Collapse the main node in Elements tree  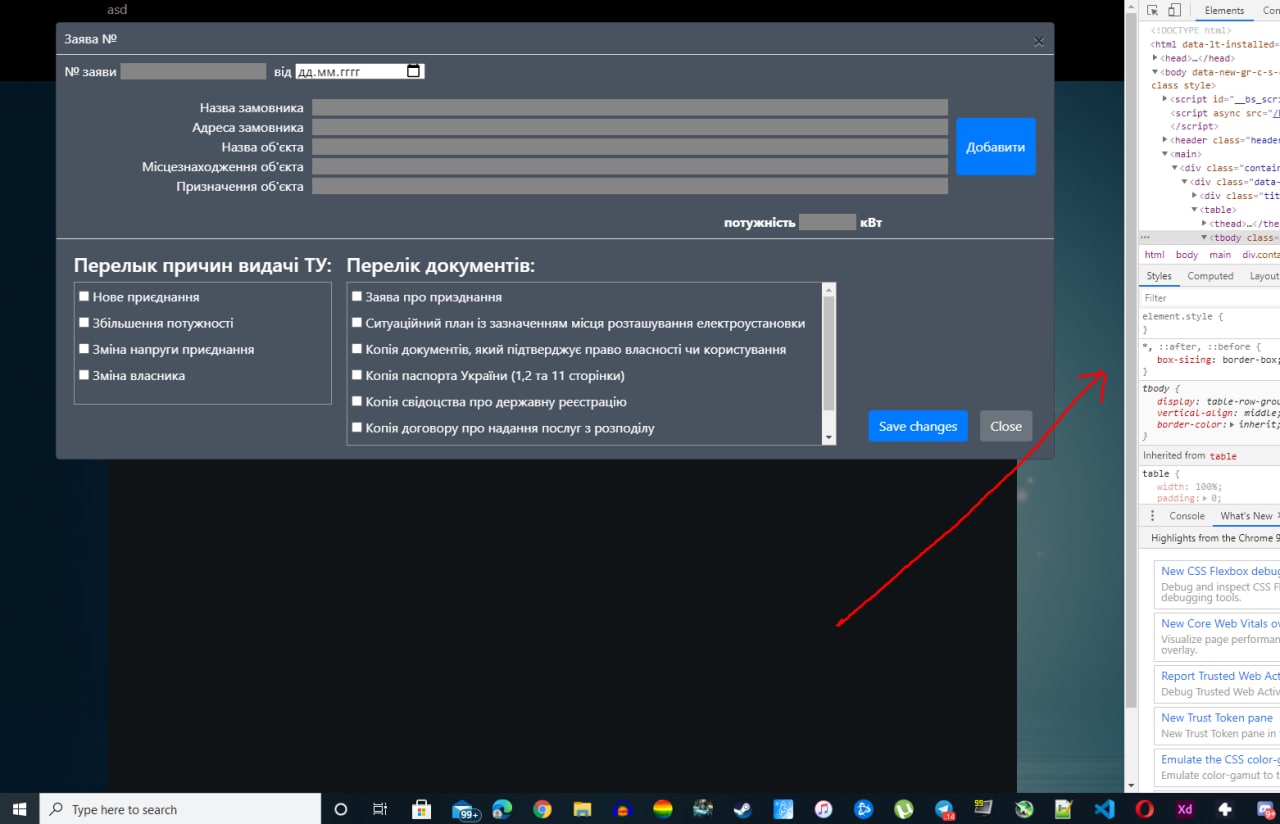[1165, 154]
